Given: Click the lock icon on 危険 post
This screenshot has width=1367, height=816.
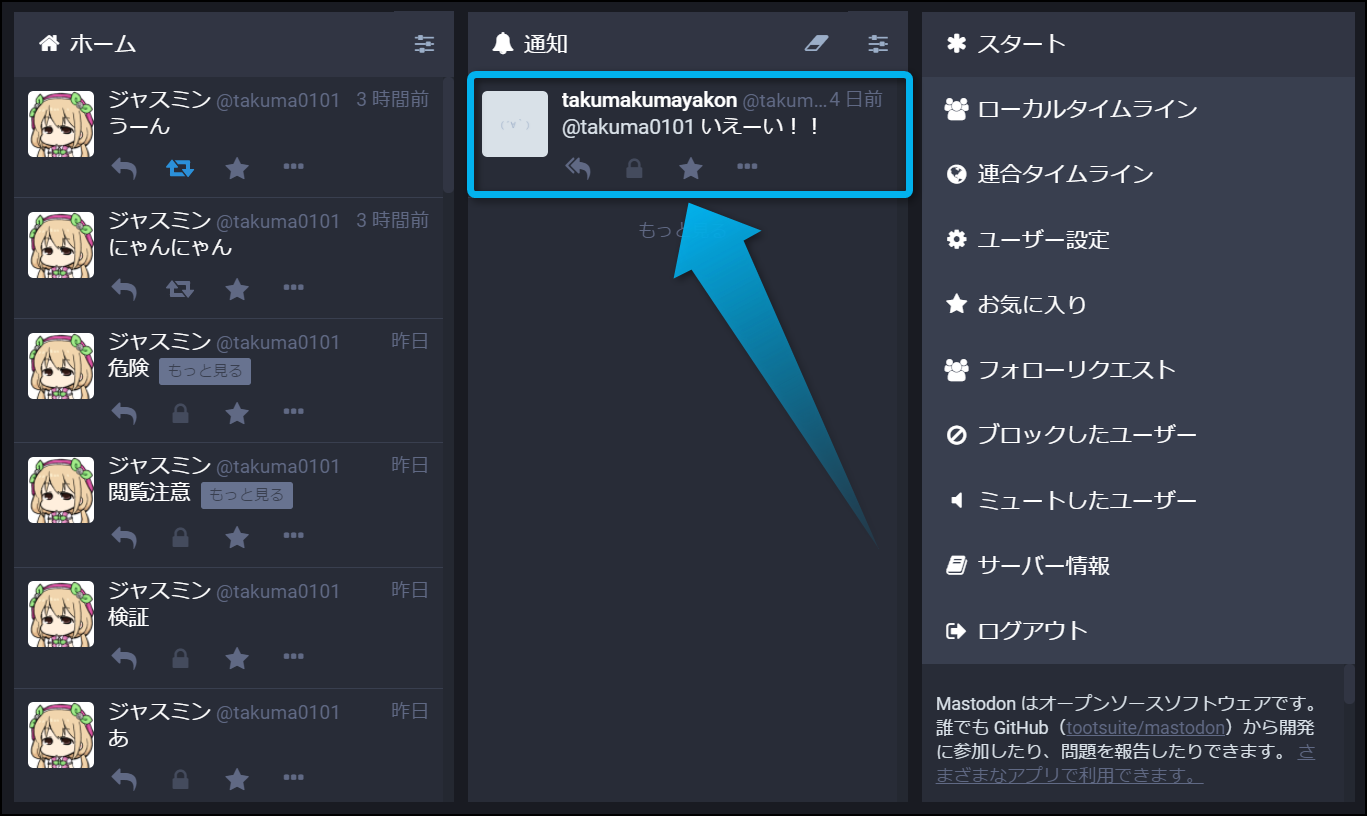Looking at the screenshot, I should 180,413.
